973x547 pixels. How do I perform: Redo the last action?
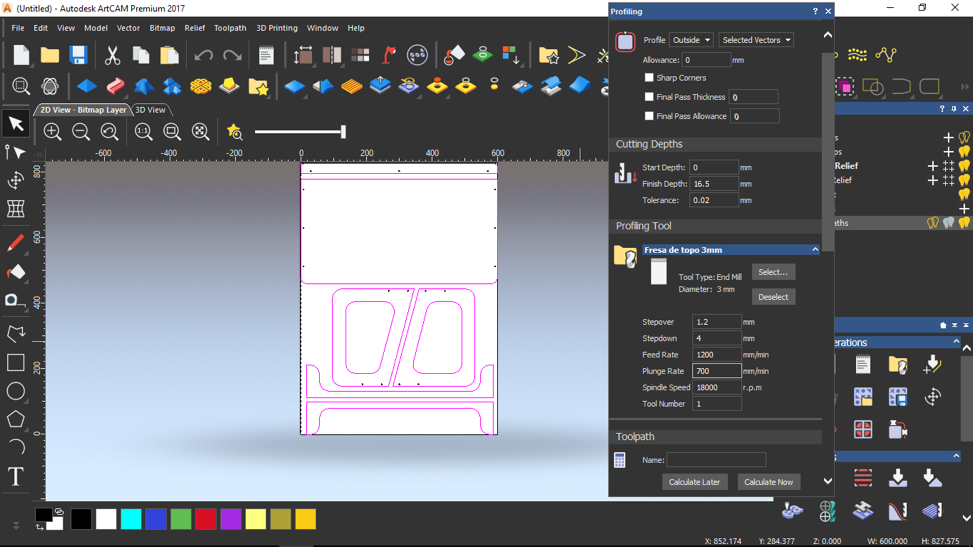[x=232, y=55]
